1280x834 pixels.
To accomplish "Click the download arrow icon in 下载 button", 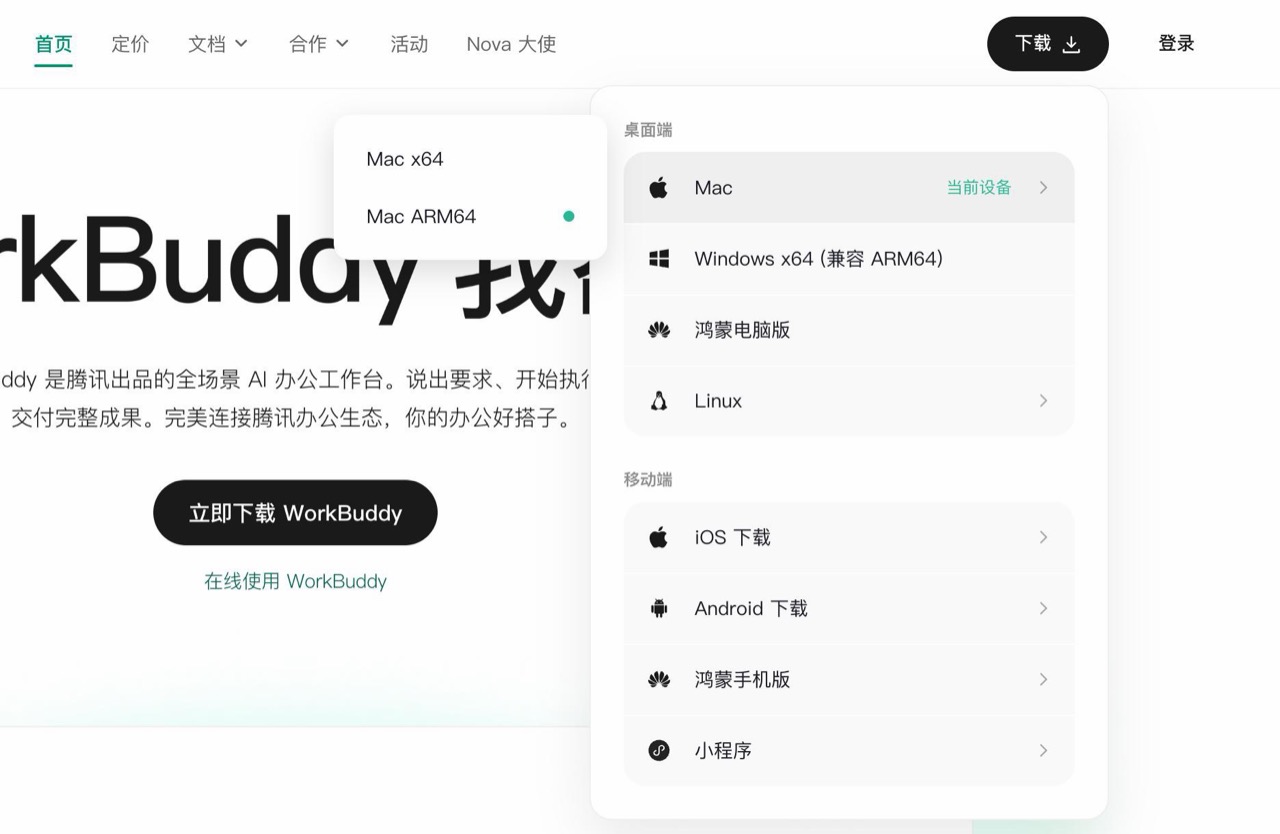I will point(1071,44).
